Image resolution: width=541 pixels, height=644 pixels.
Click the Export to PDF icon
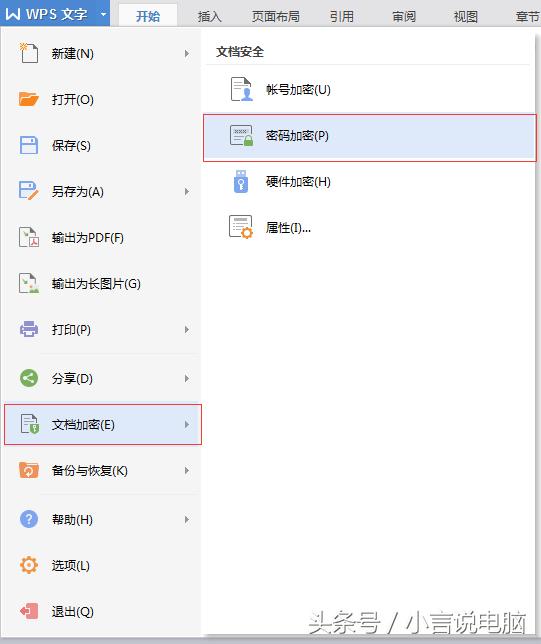coord(29,237)
